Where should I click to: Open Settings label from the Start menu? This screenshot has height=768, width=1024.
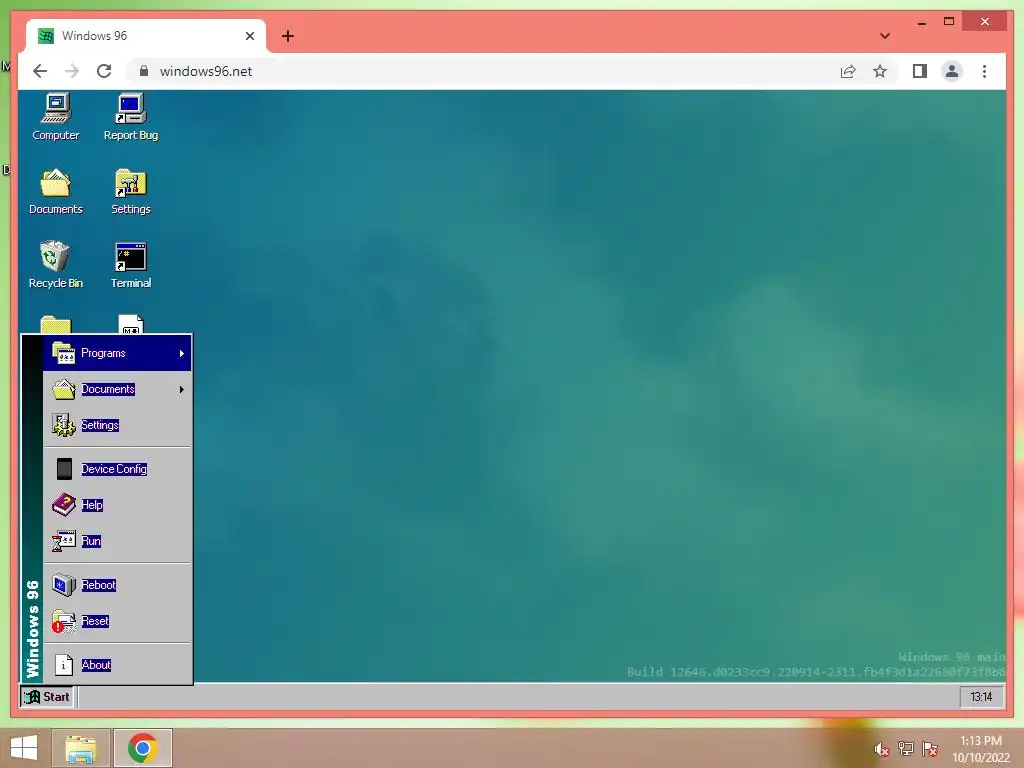pos(100,425)
